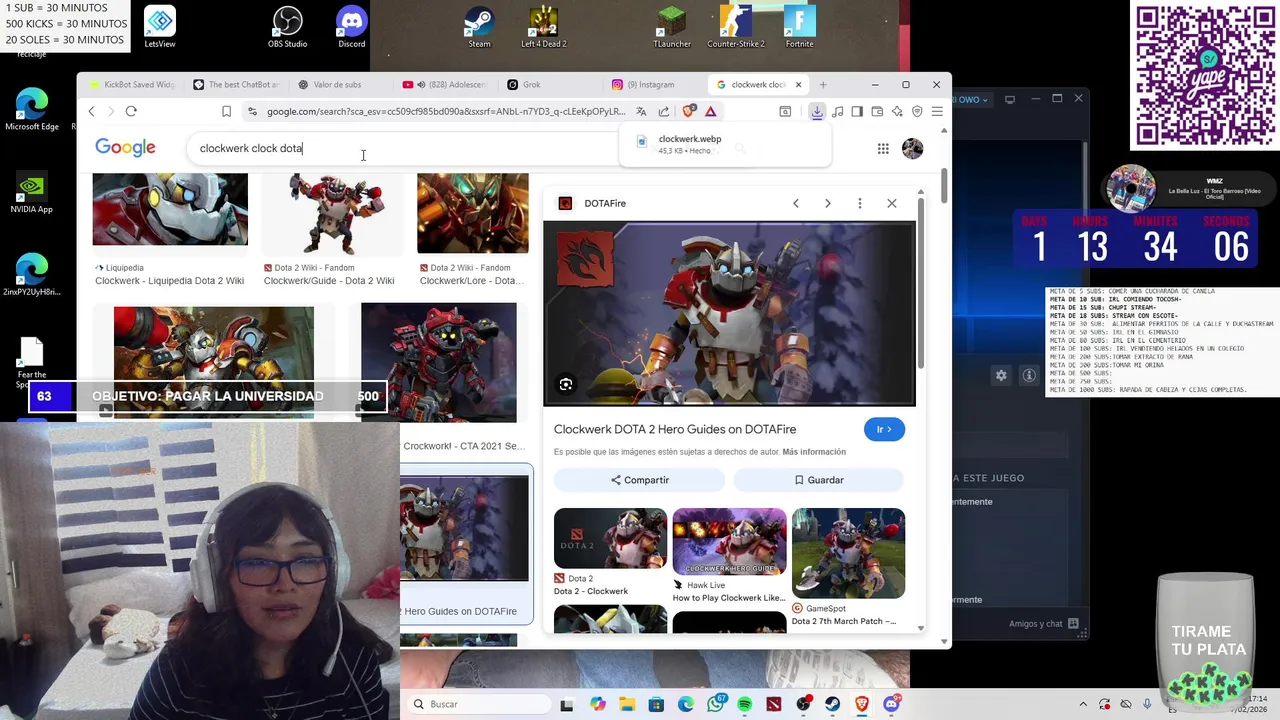Screen dimensions: 1280x720
Task: Switch to the Adolescentes YouTube tab
Action: pyautogui.click(x=444, y=85)
